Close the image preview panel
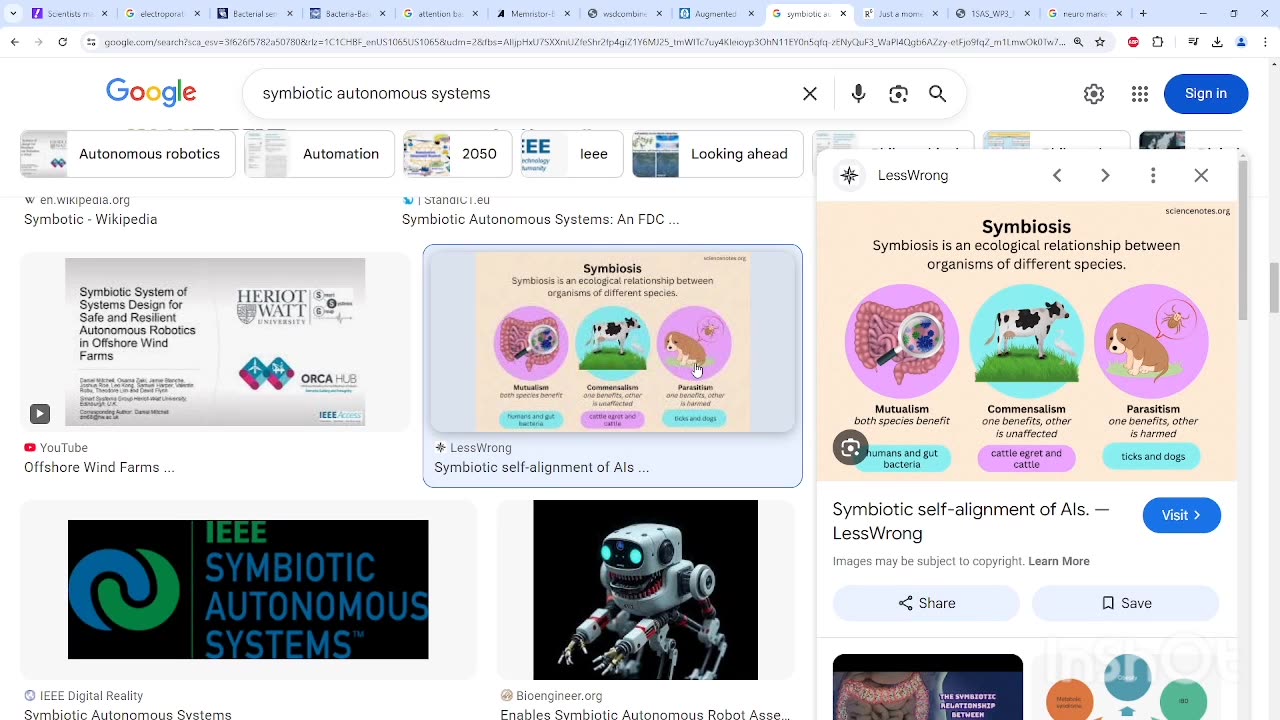 [1201, 175]
